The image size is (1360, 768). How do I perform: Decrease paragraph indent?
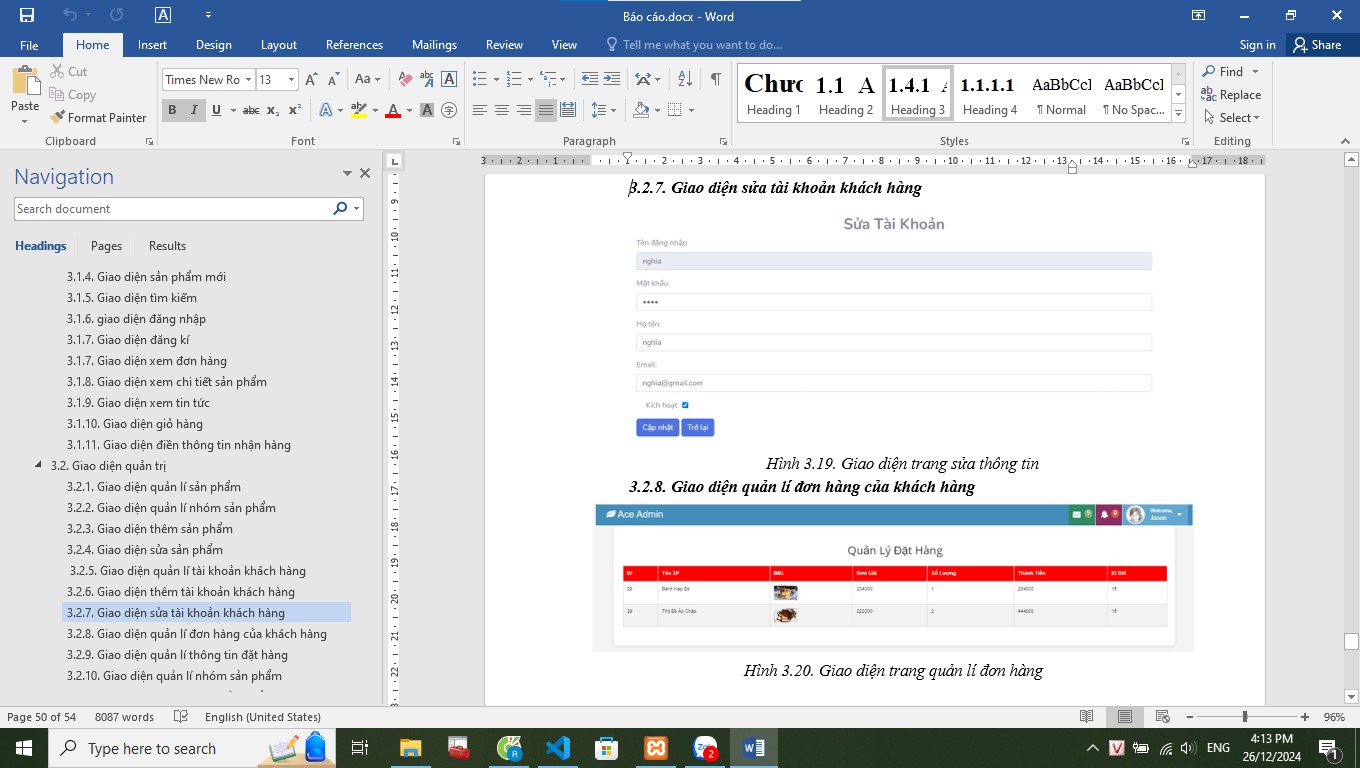point(590,79)
